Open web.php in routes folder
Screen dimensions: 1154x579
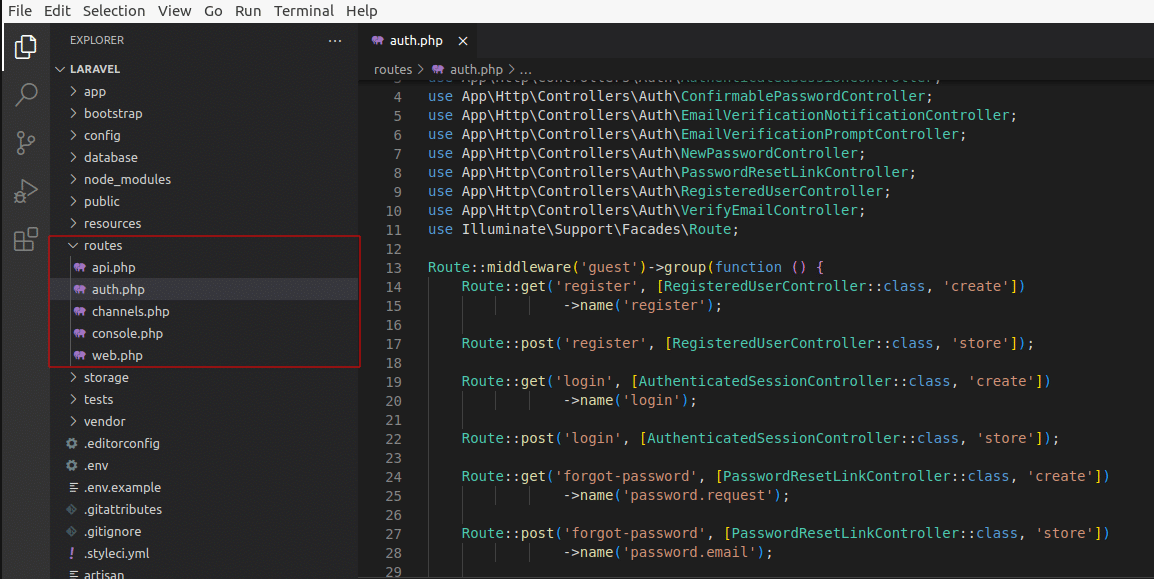pyautogui.click(x=116, y=356)
